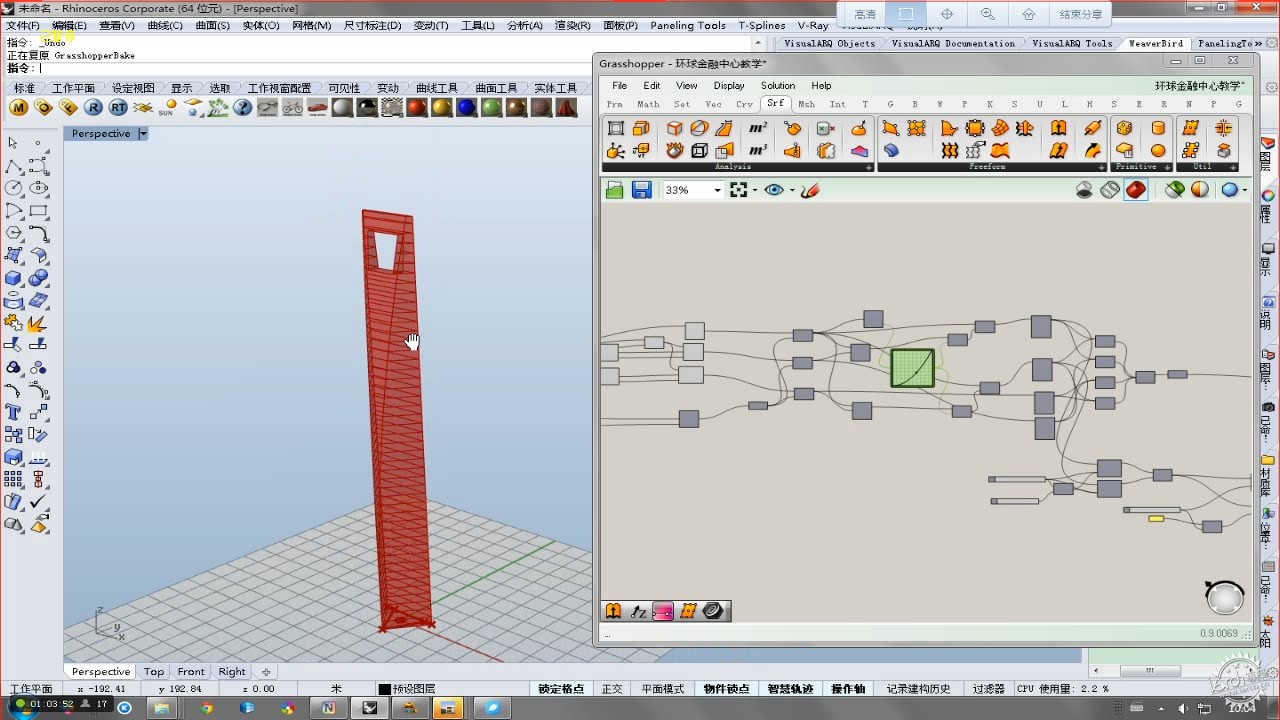Click the eye named views icon

coord(775,190)
